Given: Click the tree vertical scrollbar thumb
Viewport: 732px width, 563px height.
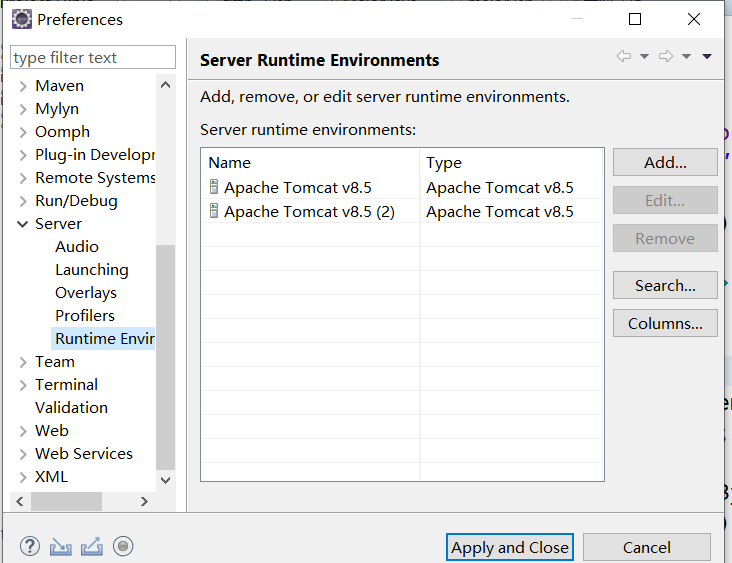Looking at the screenshot, I should pos(165,357).
